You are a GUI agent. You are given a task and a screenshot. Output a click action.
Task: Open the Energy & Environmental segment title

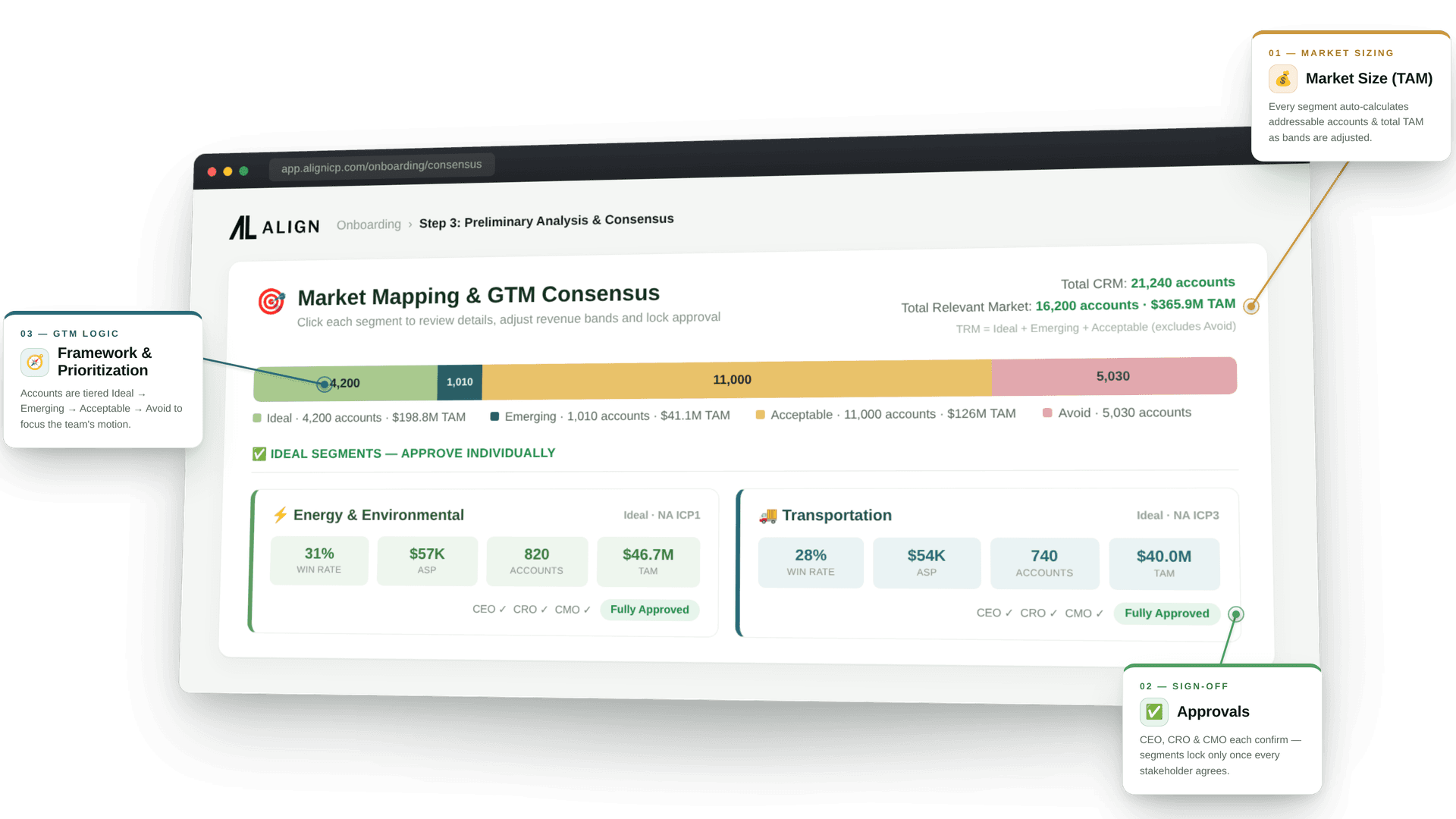point(378,515)
